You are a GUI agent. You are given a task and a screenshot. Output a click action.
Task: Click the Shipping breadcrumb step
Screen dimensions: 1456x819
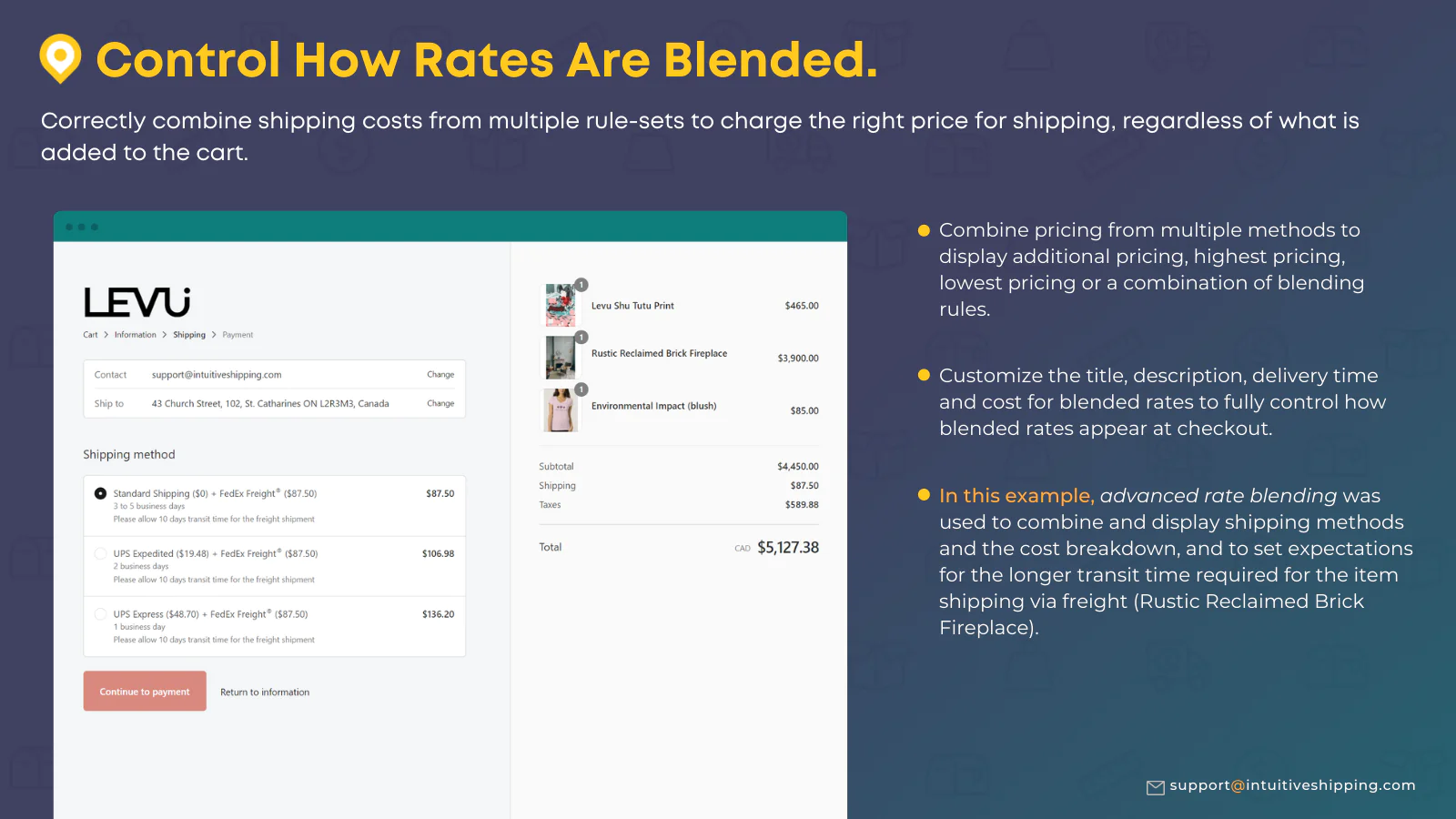tap(189, 335)
